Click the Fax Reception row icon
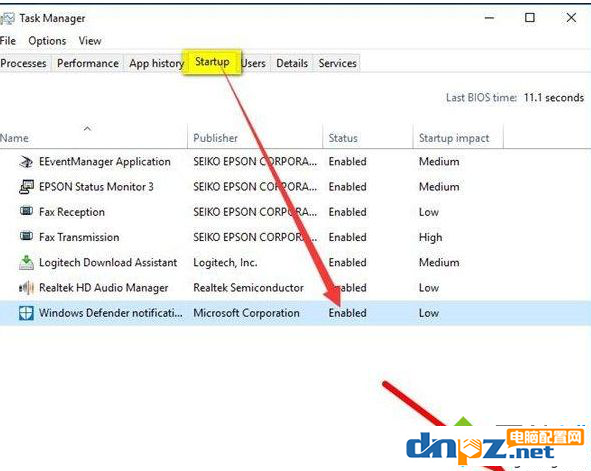Viewport: 591px width, 471px height. (26, 211)
